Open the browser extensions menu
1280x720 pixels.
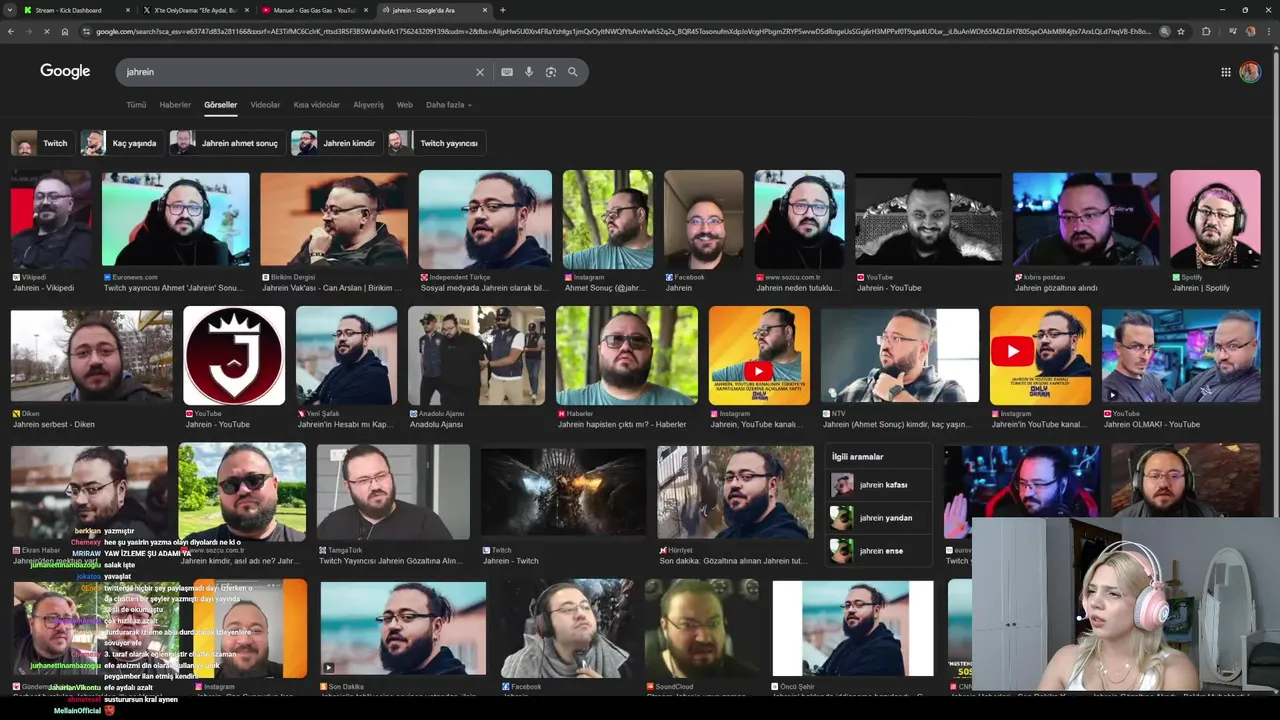pos(1206,31)
